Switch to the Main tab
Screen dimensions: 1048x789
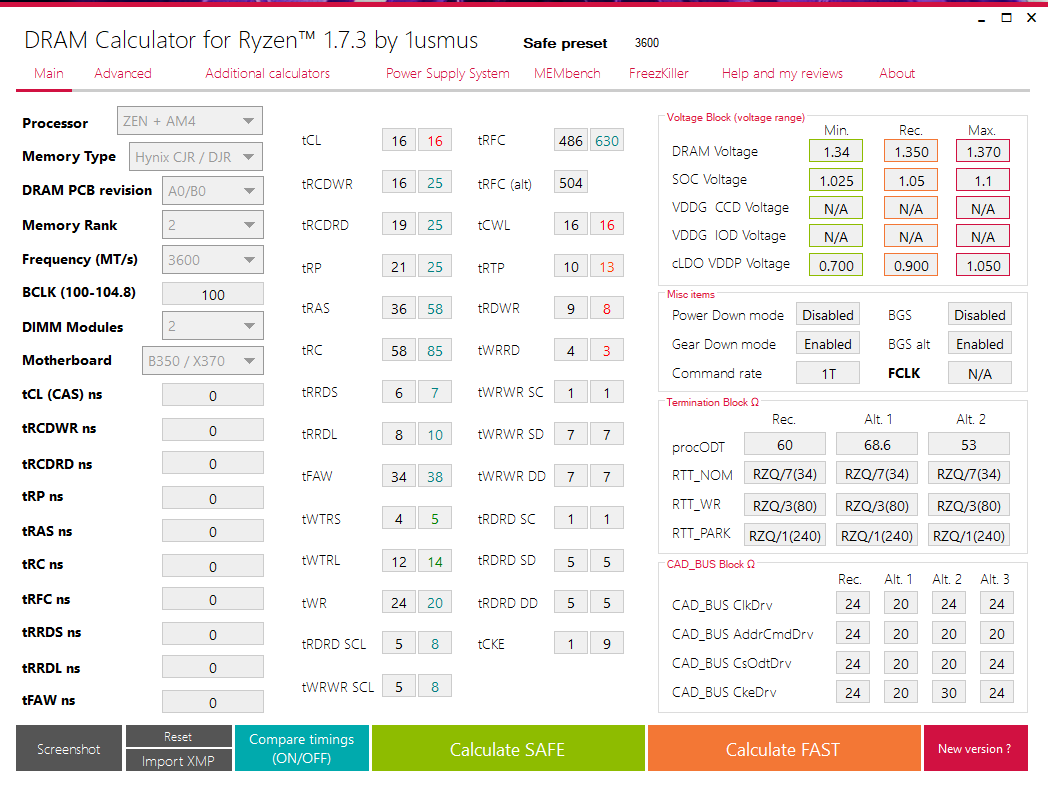[x=49, y=74]
